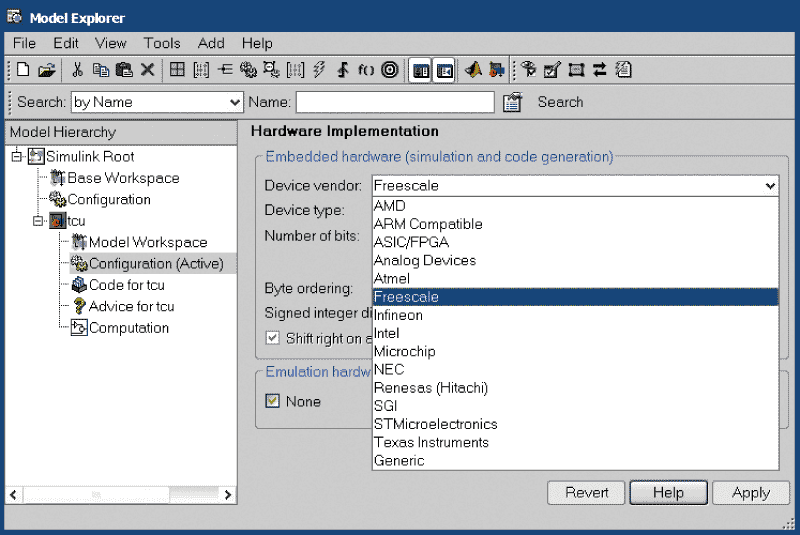The height and width of the screenshot is (535, 800).
Task: Click the four-pane grid icon
Action: coord(177,69)
